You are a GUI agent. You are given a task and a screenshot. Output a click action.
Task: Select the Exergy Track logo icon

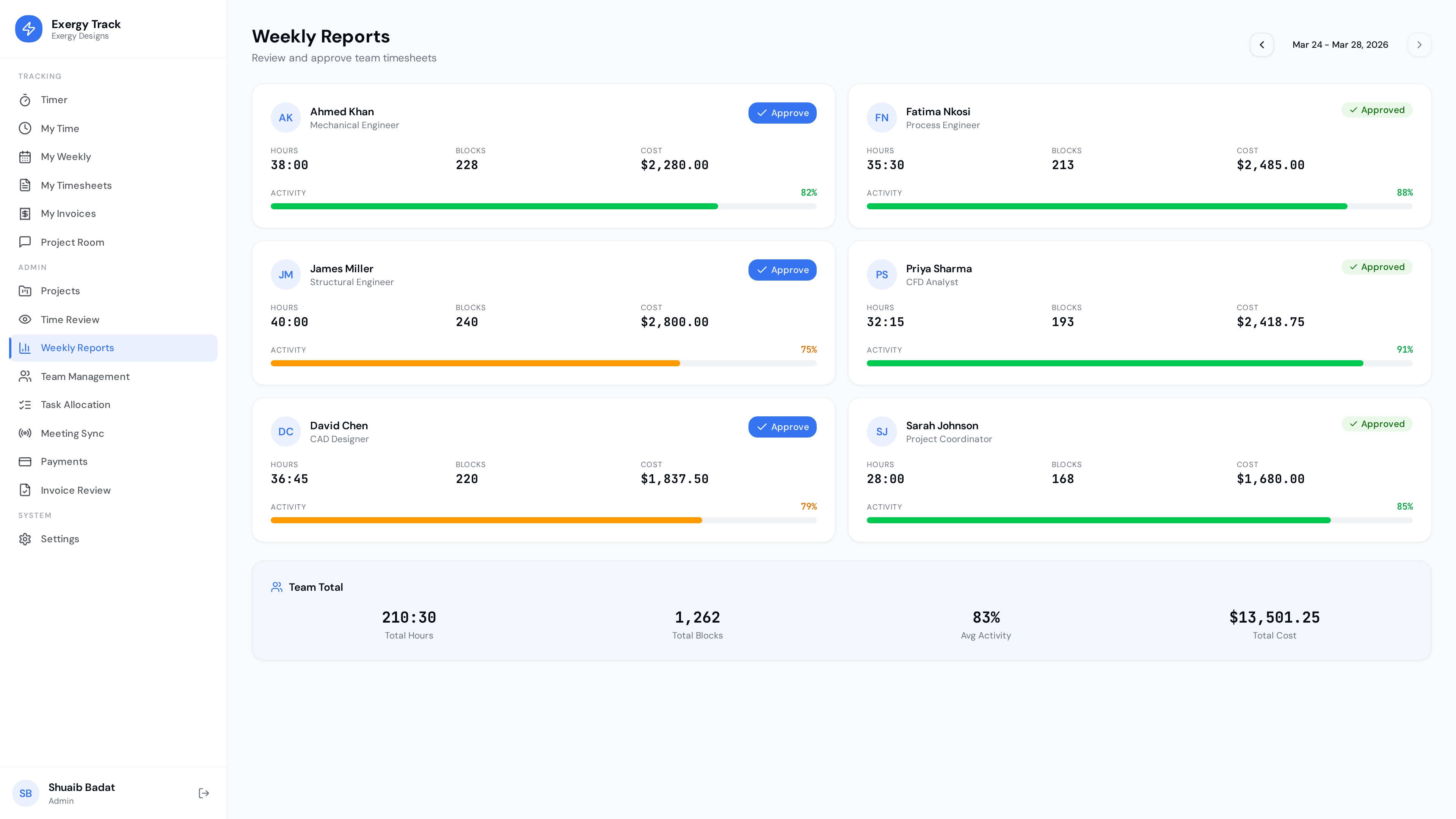(x=28, y=28)
